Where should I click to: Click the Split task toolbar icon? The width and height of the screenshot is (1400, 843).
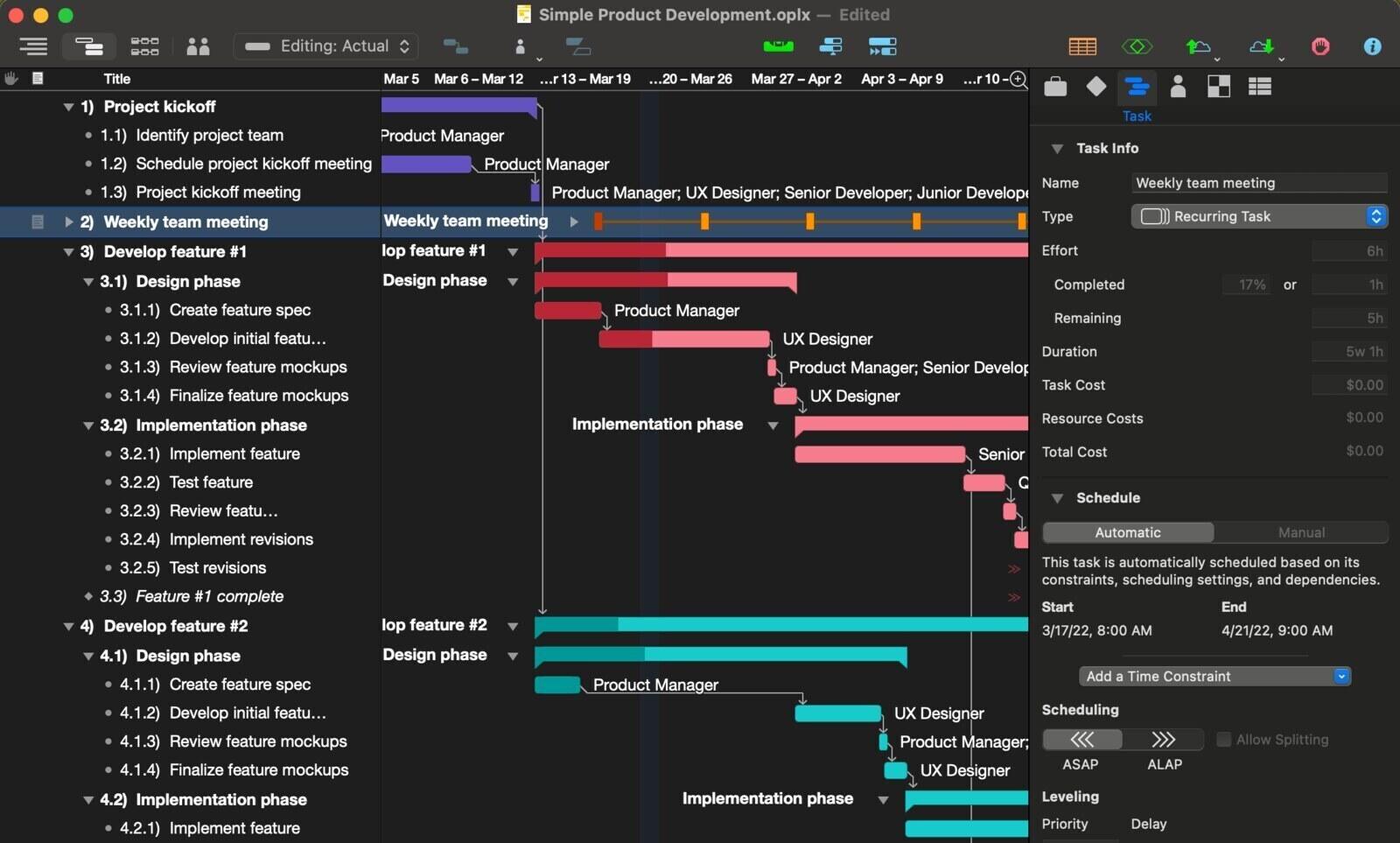coord(578,46)
